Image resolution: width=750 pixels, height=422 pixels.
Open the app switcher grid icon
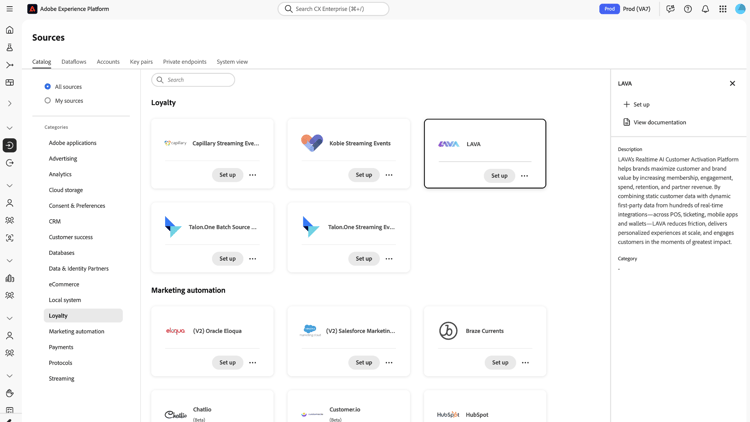(723, 9)
